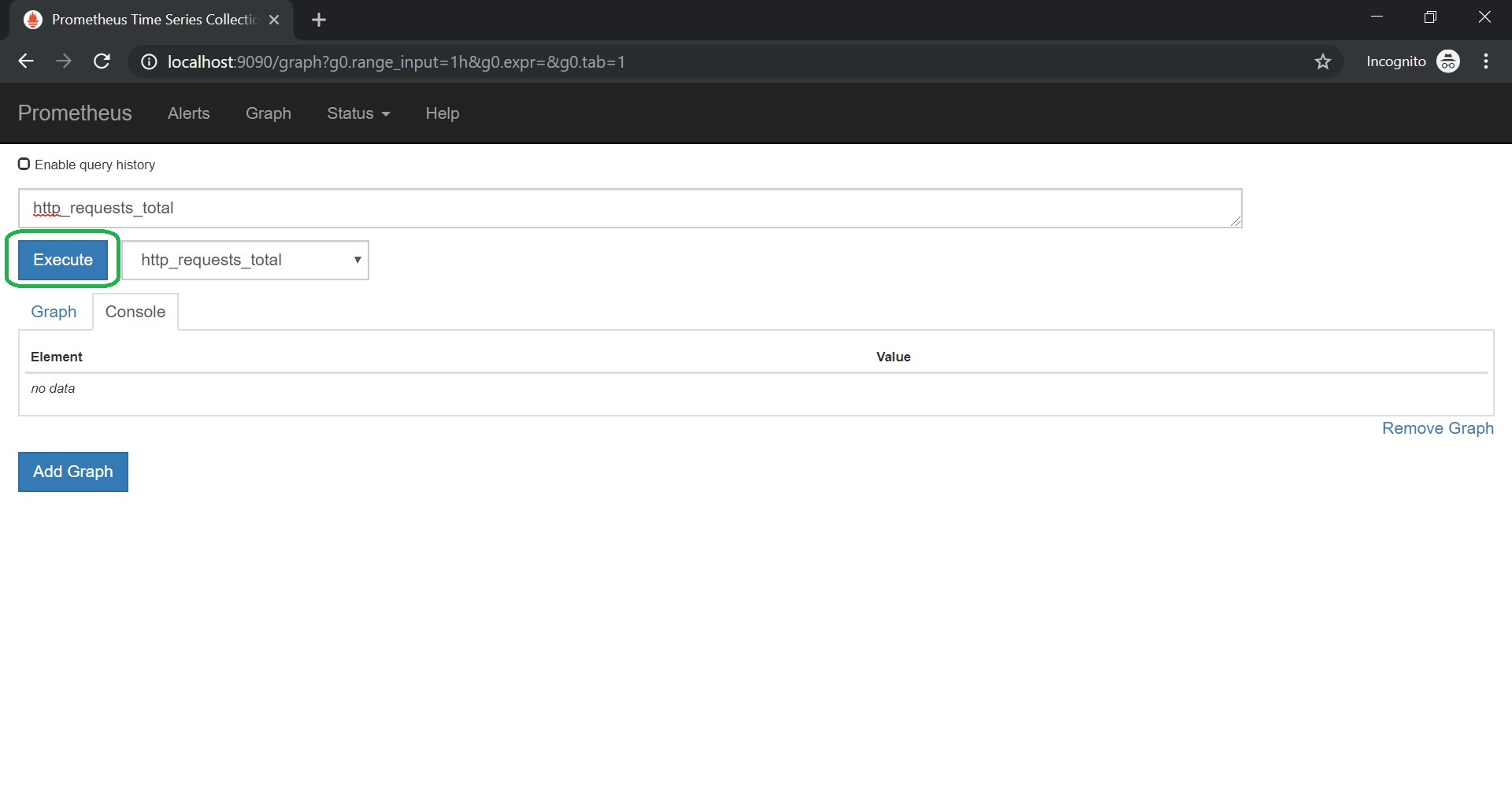Enable the query history checkbox
Viewport: 1512px width, 803px height.
tap(24, 164)
